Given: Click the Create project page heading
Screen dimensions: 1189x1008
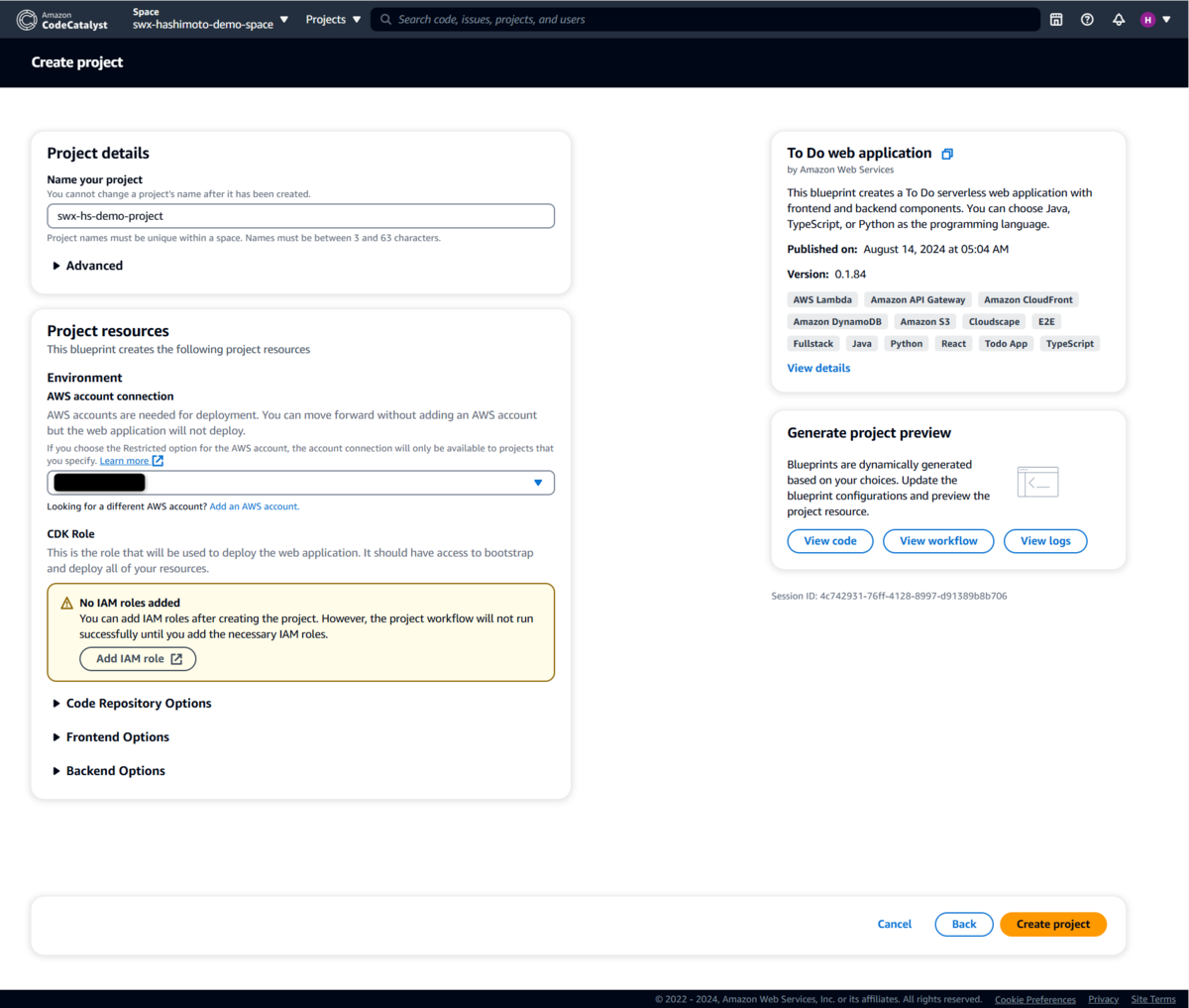Looking at the screenshot, I should pos(77,62).
